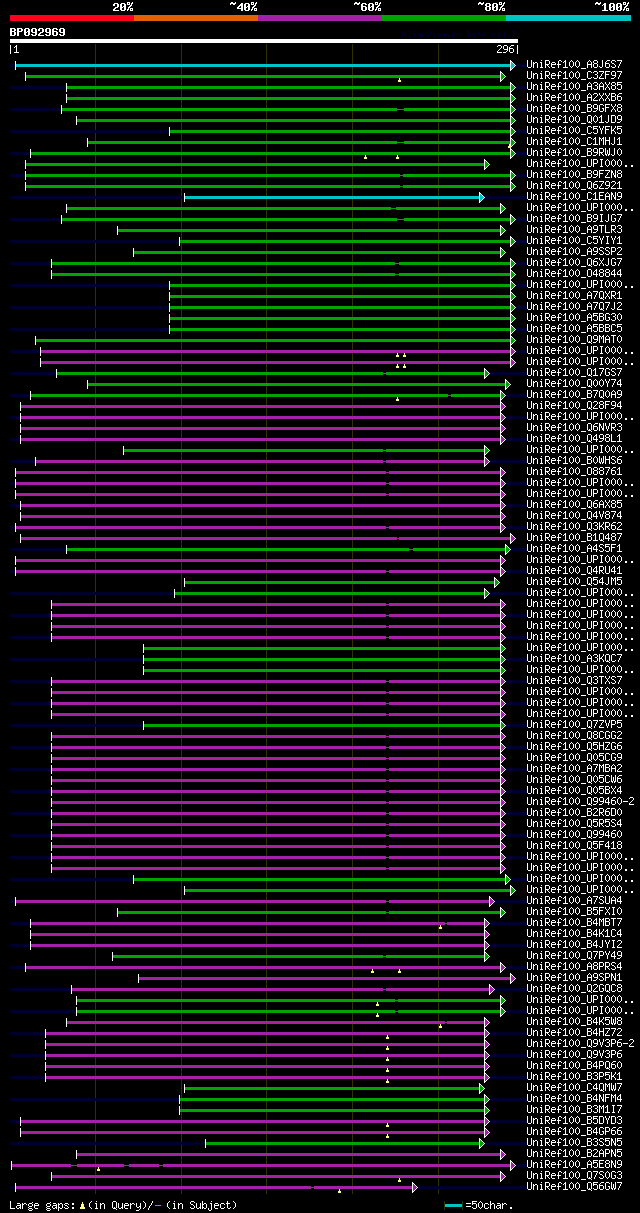Click hit UniRef100_C5YFK5
Image resolution: width=640 pixels, height=1213 pixels.
click(x=574, y=130)
